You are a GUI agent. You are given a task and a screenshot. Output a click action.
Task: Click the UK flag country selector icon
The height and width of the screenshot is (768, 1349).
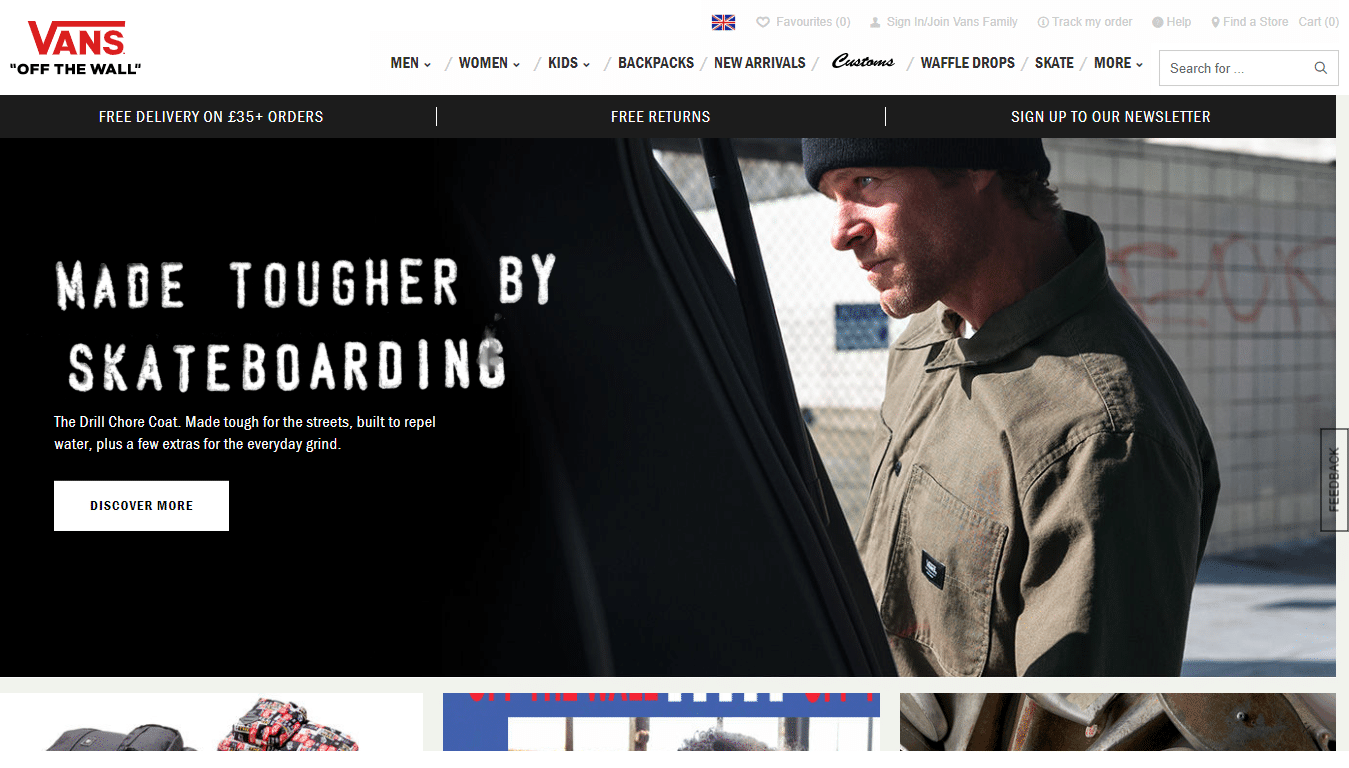click(x=723, y=22)
